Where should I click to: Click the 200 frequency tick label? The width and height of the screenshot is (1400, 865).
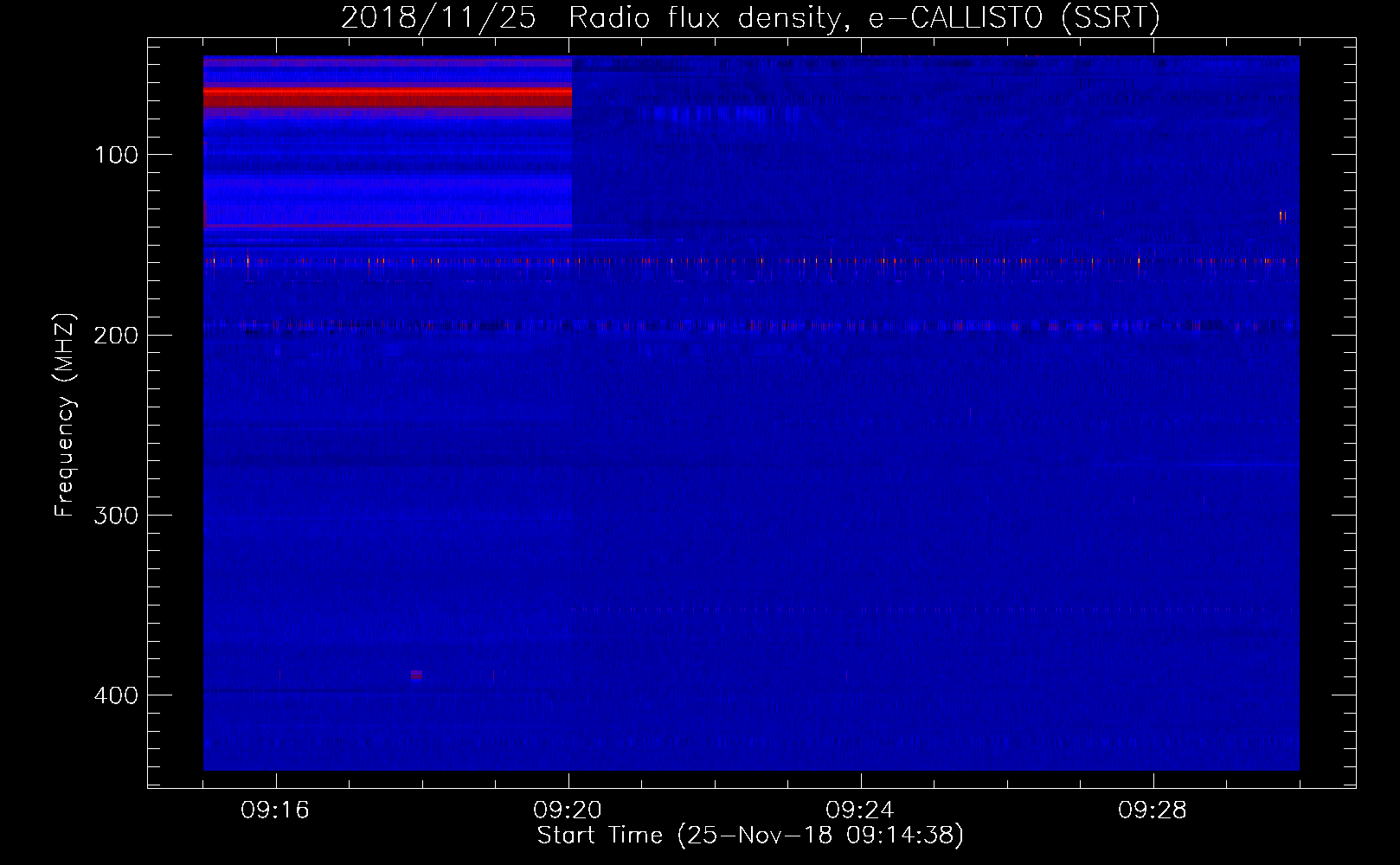[x=116, y=335]
